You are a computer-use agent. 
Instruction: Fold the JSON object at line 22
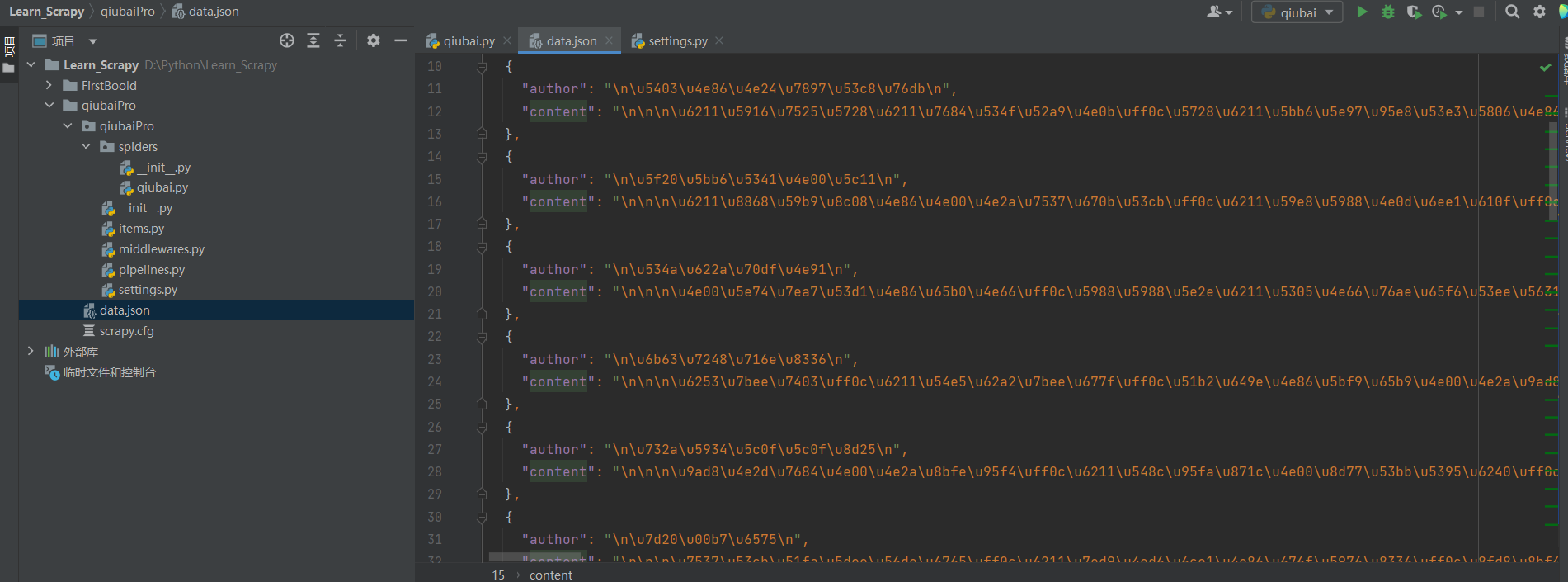[482, 336]
